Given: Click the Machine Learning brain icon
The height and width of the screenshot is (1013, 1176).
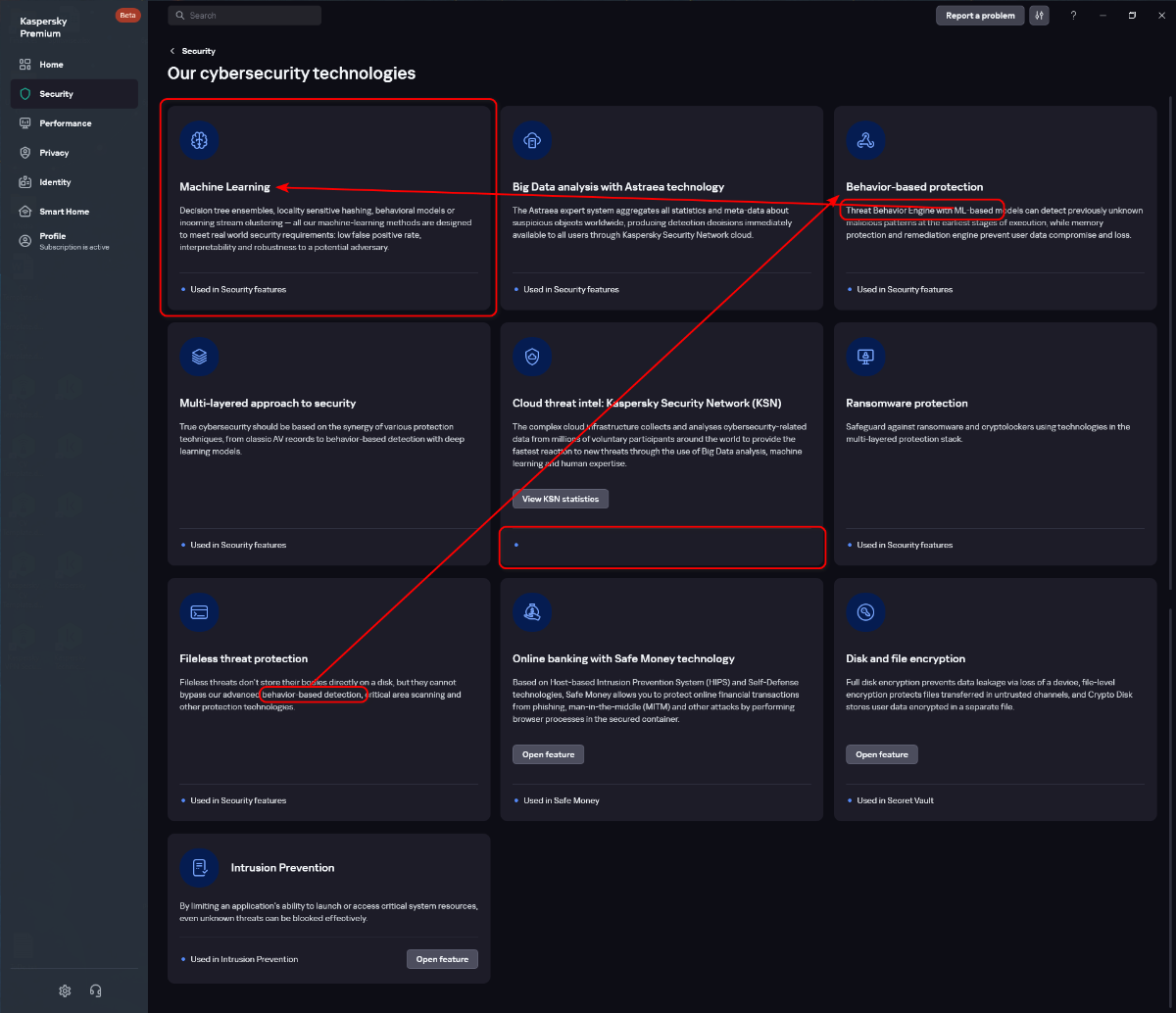Looking at the screenshot, I should click(199, 140).
